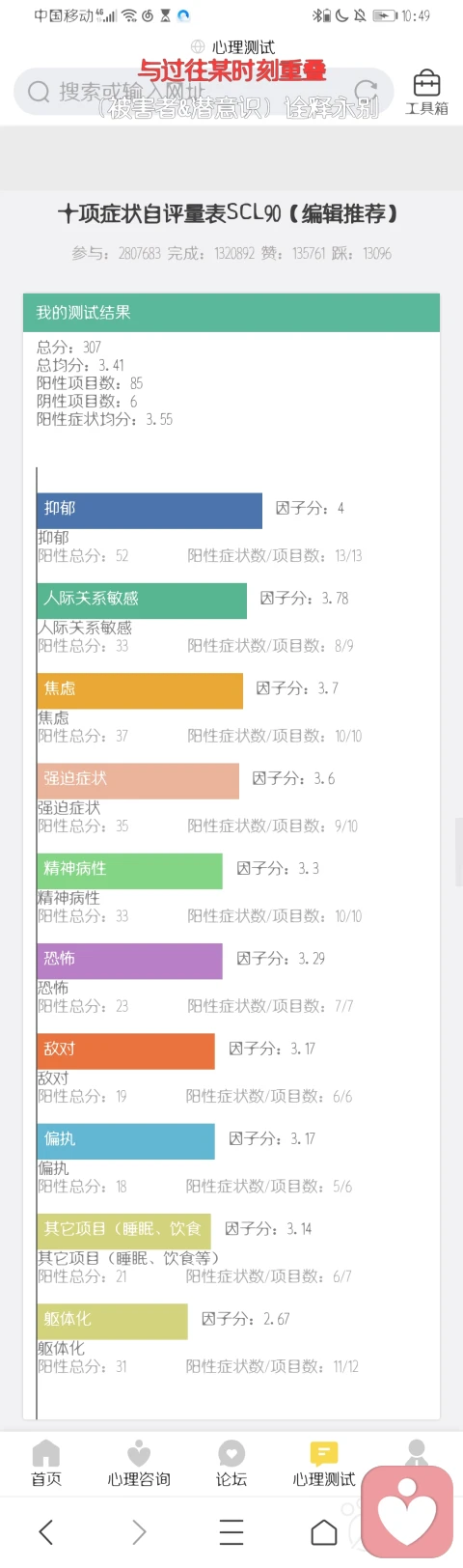Tap the browser home button
The height and width of the screenshot is (1568, 463).
click(x=324, y=1532)
